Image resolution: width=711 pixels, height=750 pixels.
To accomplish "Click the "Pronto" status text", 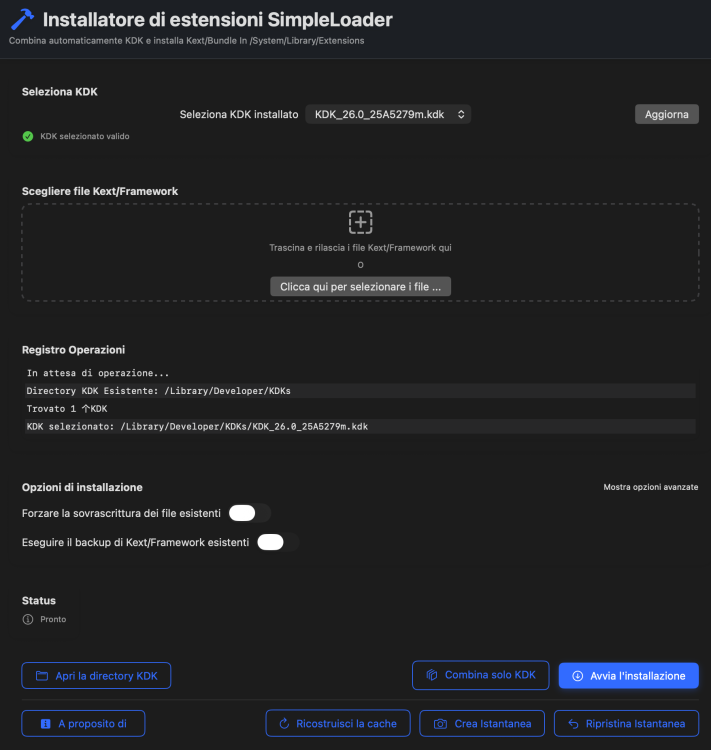I will pyautogui.click(x=53, y=619).
